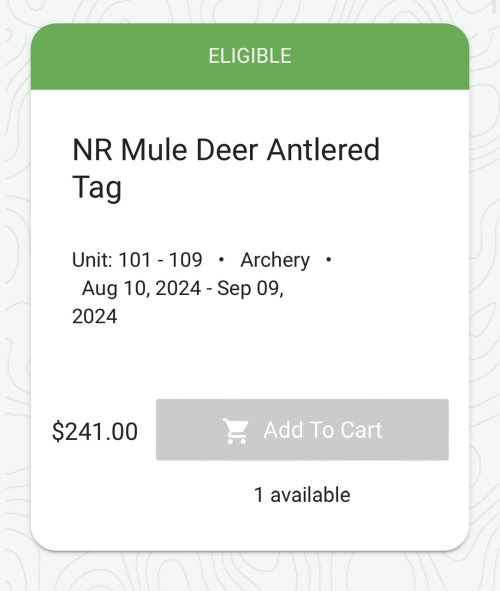Viewport: 500px width, 591px height.
Task: Click the Sep 09 end date text
Action: tap(250, 289)
